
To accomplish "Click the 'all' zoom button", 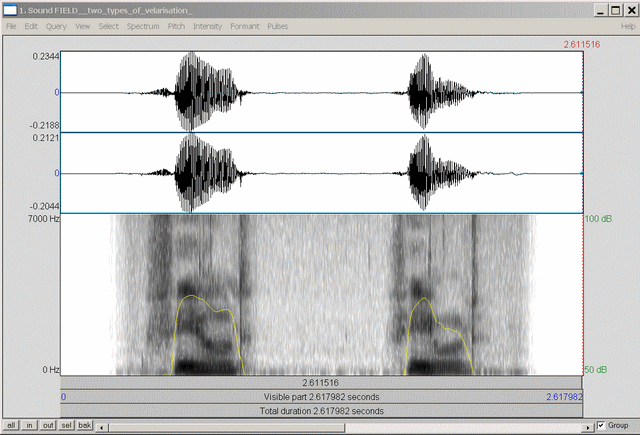I will [x=12, y=426].
